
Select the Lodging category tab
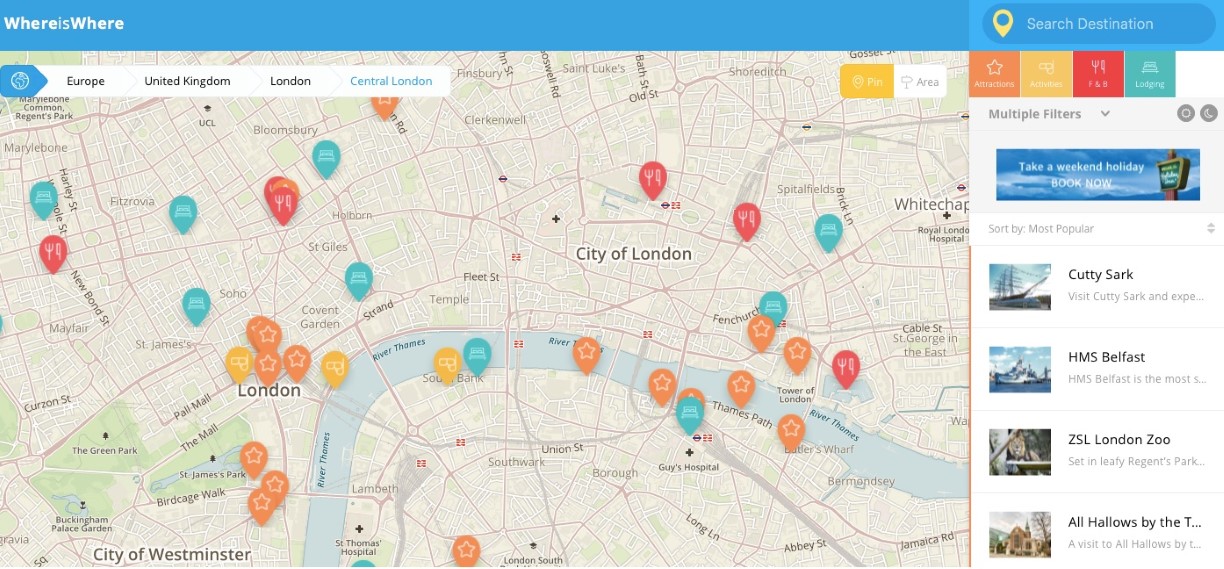1150,73
